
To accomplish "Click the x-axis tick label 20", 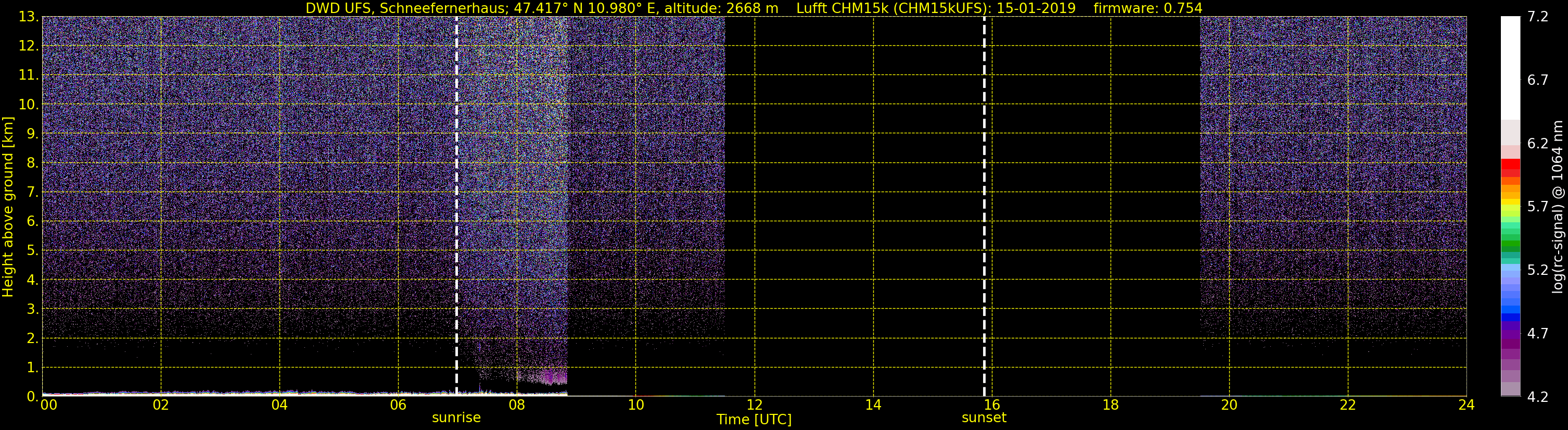I will click(x=1229, y=404).
